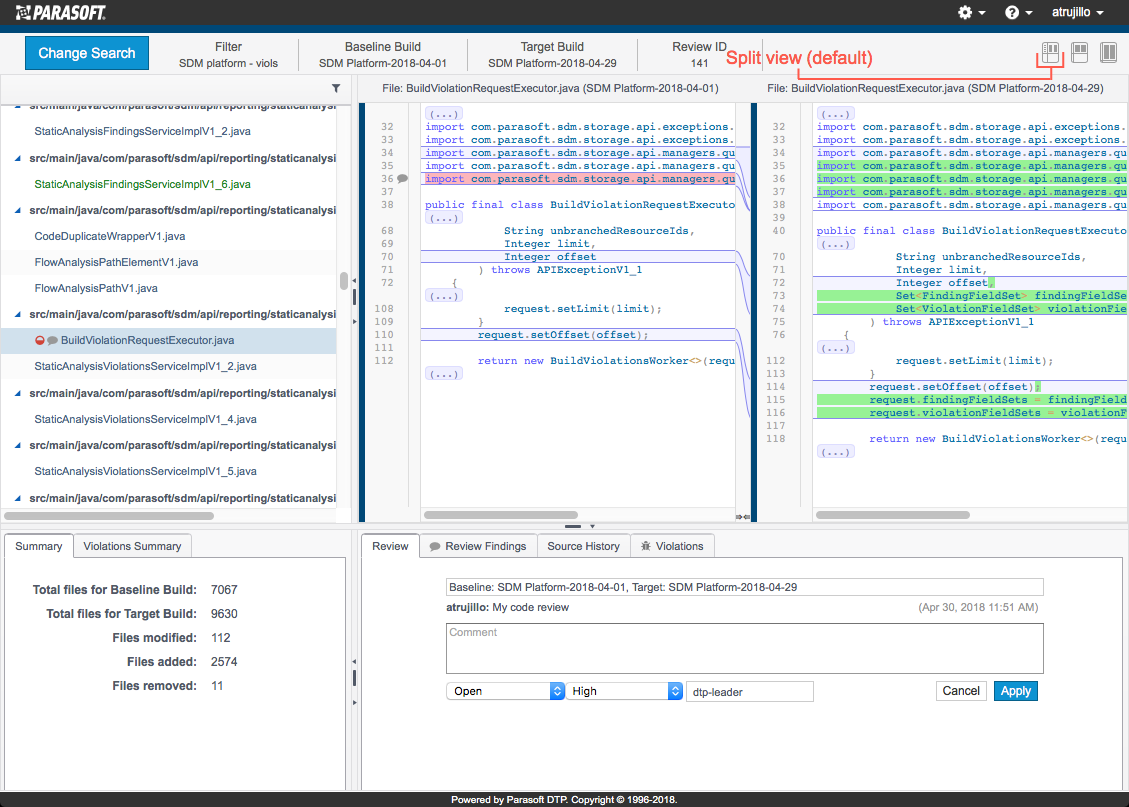Click the file tree horizontal scrollbar

pyautogui.click(x=109, y=516)
